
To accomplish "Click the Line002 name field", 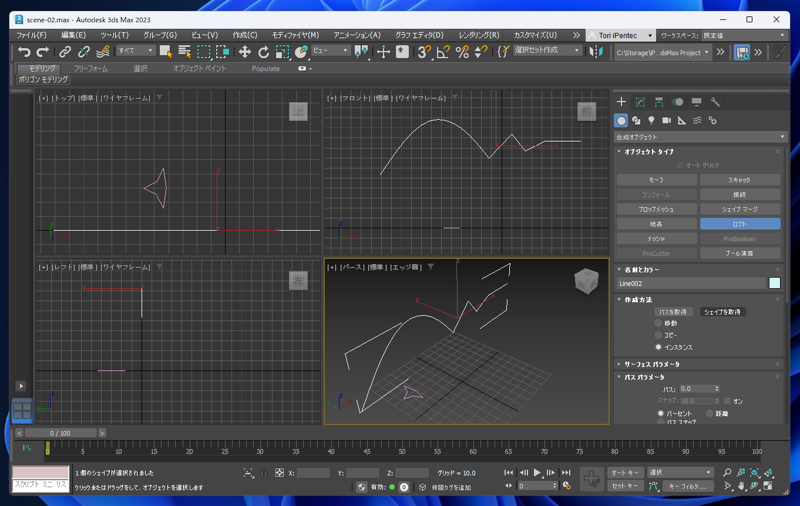I will click(x=691, y=283).
